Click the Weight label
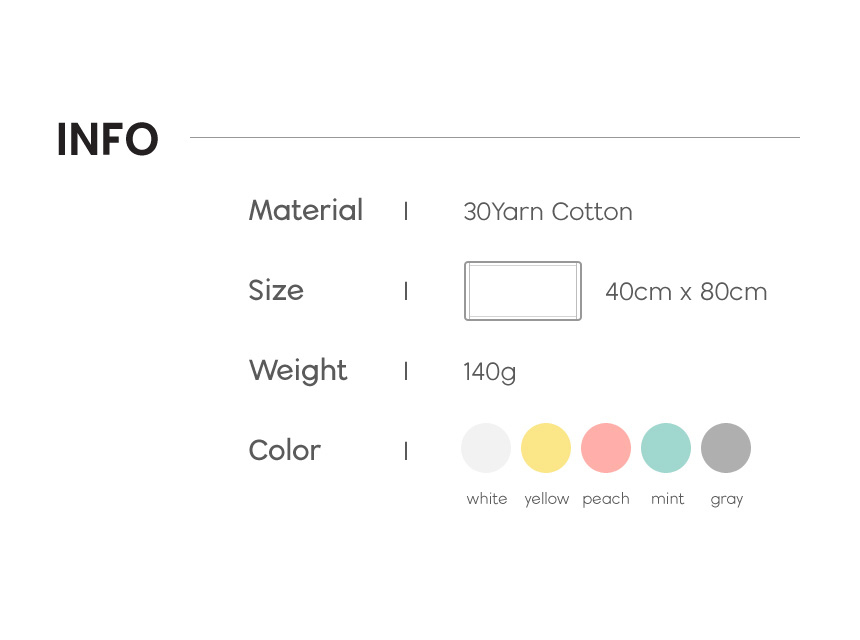 pyautogui.click(x=298, y=371)
